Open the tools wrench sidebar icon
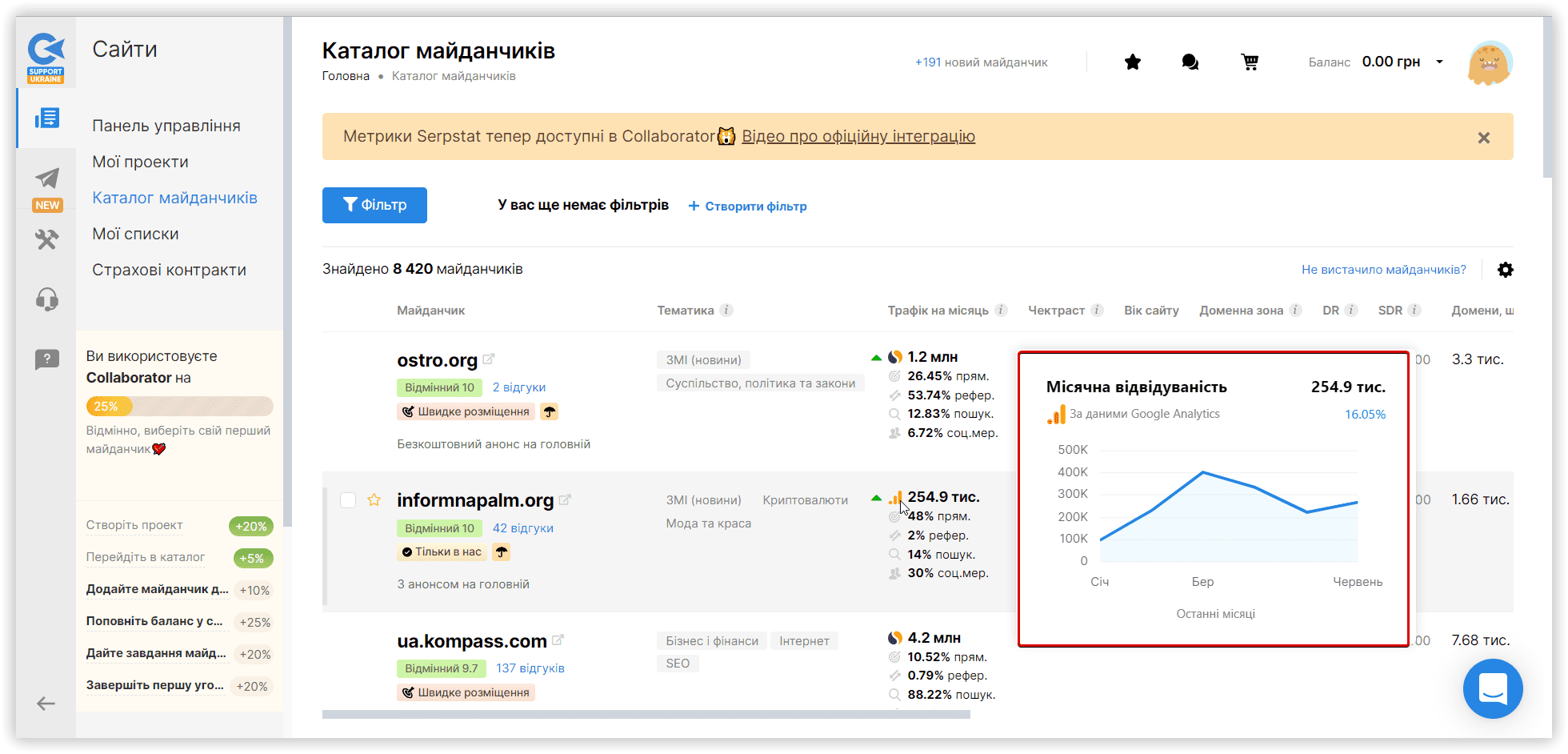 pos(46,239)
